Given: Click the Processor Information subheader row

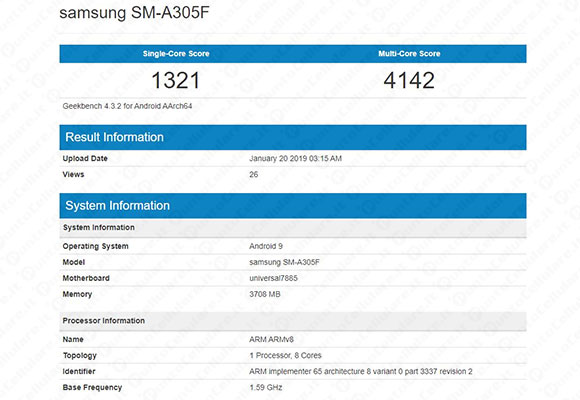Looking at the screenshot, I should click(293, 321).
